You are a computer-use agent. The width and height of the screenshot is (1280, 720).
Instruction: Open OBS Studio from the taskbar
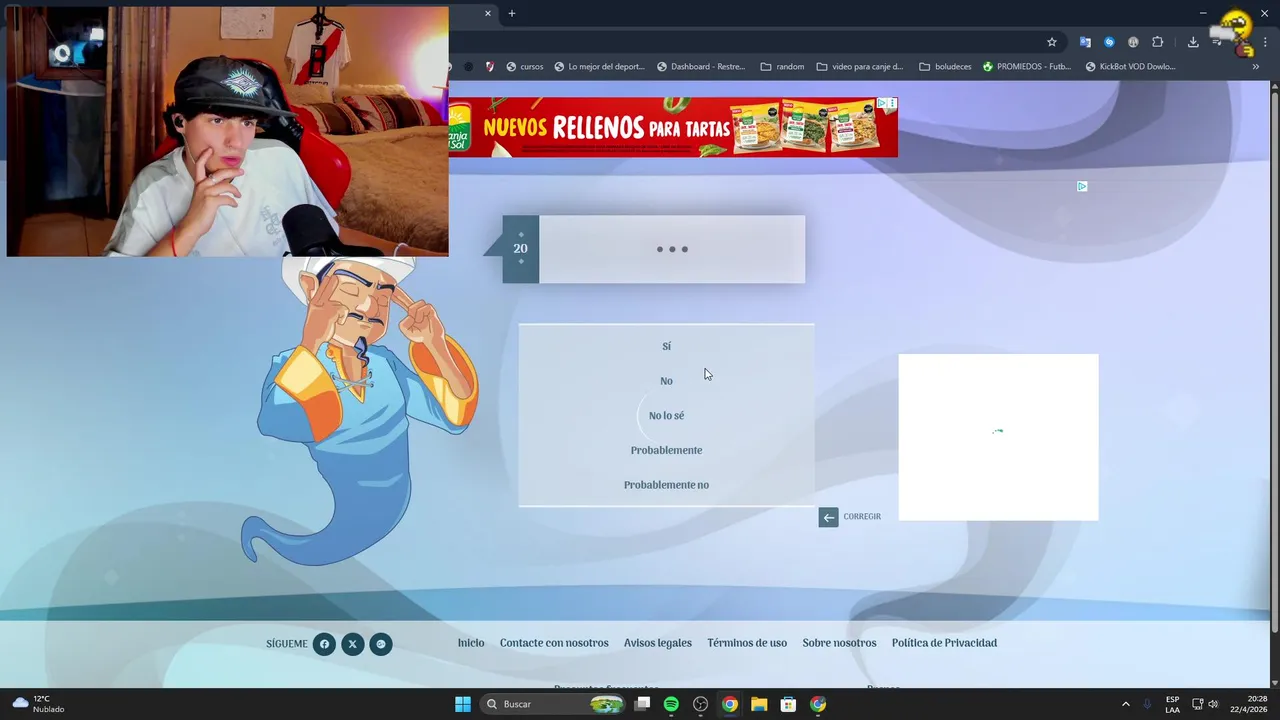coord(700,704)
